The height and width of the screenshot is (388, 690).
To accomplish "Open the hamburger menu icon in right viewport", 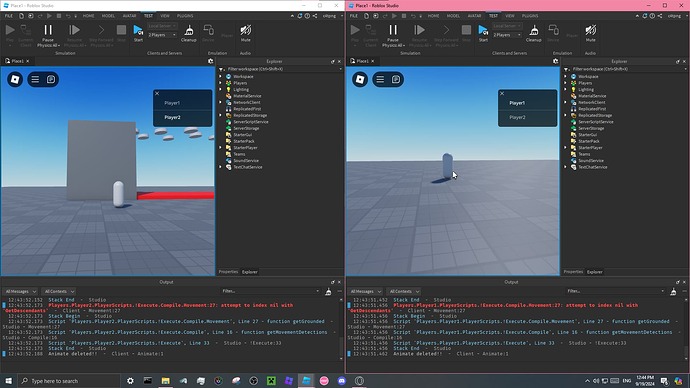I will click(x=380, y=80).
